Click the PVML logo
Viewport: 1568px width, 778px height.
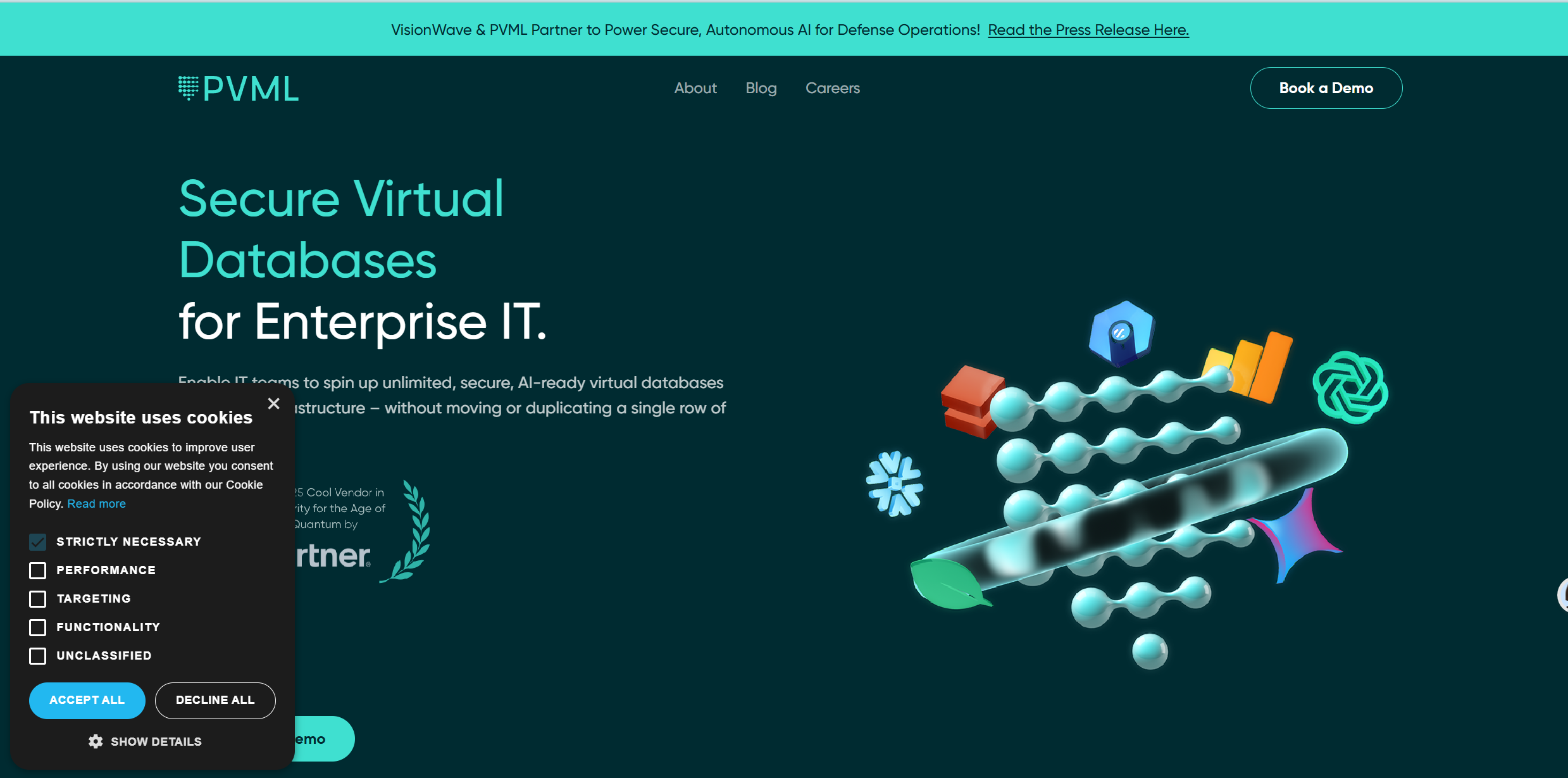coord(238,88)
